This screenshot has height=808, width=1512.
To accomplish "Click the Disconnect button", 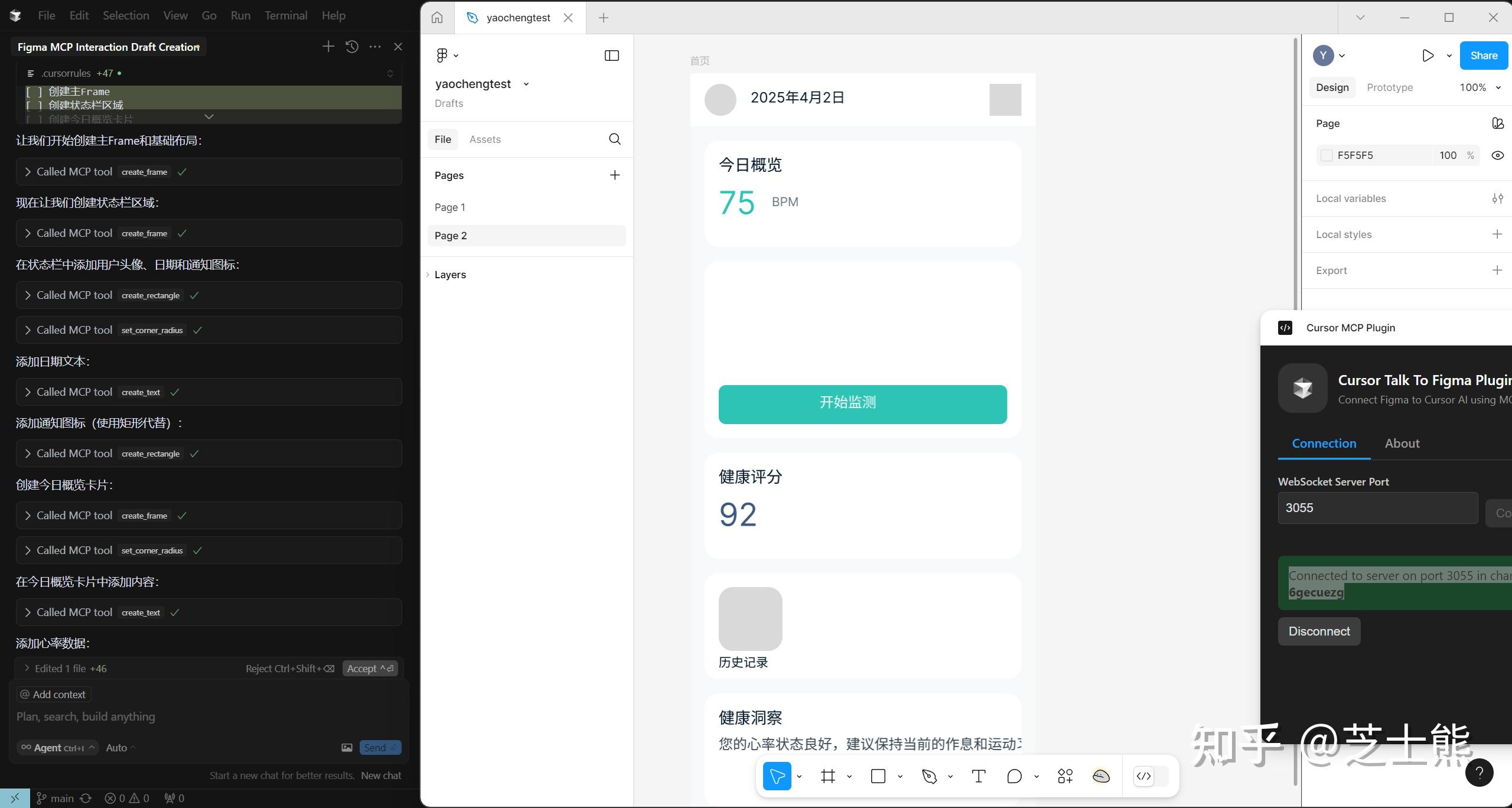I will (1319, 631).
